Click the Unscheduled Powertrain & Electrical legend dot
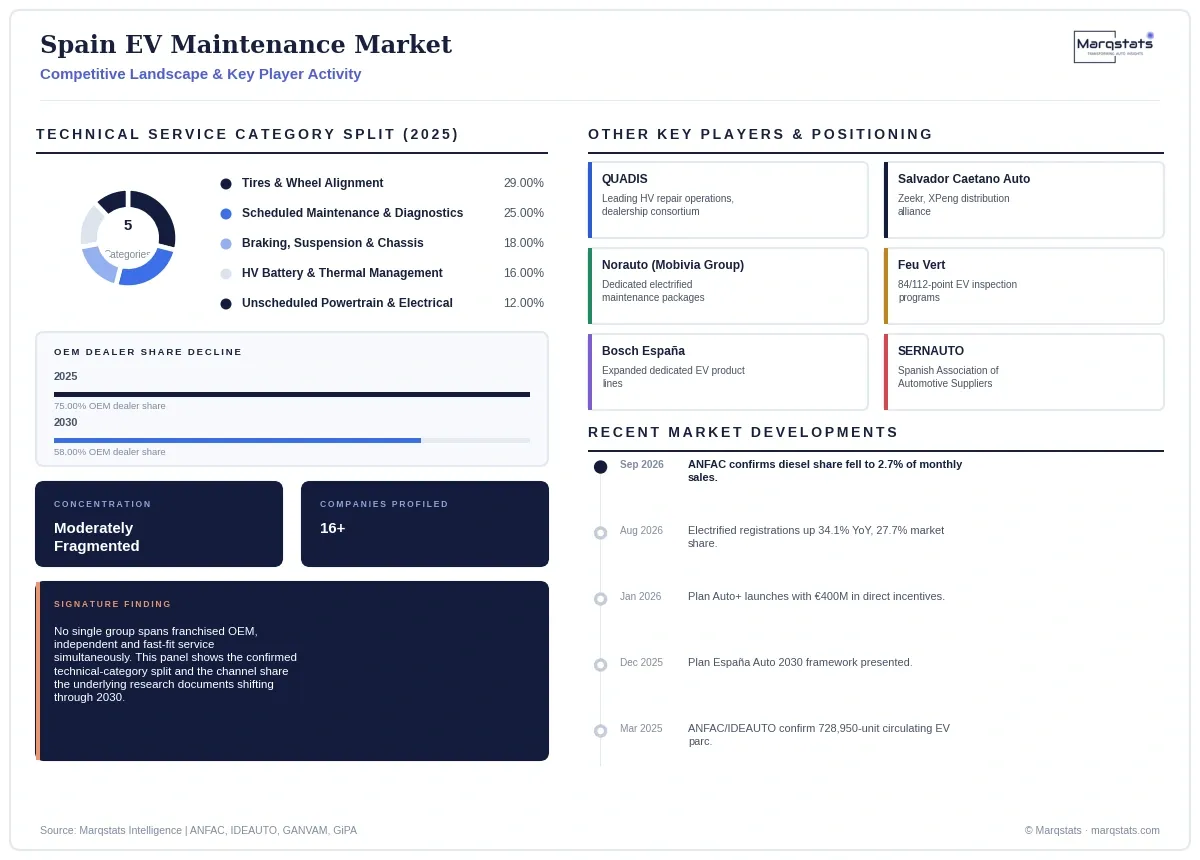The image size is (1200, 860). tap(226, 304)
